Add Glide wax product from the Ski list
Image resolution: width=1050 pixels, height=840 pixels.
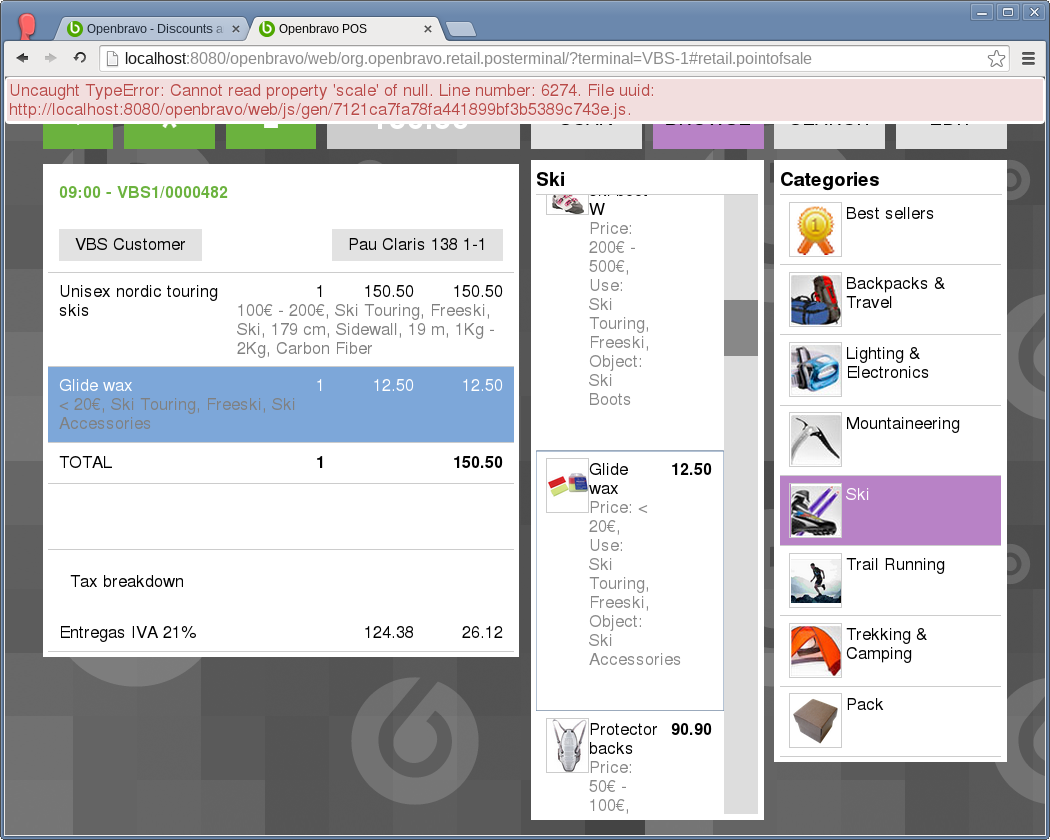coord(629,580)
